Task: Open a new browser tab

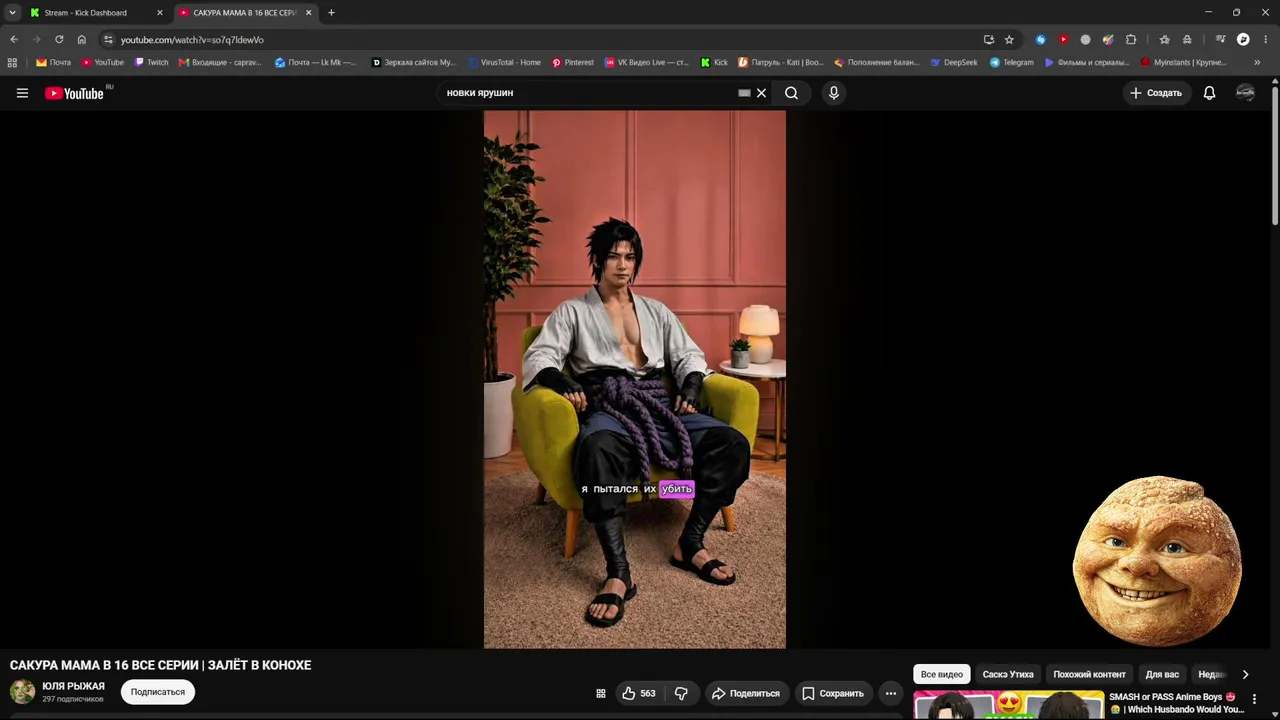Action: tap(331, 13)
